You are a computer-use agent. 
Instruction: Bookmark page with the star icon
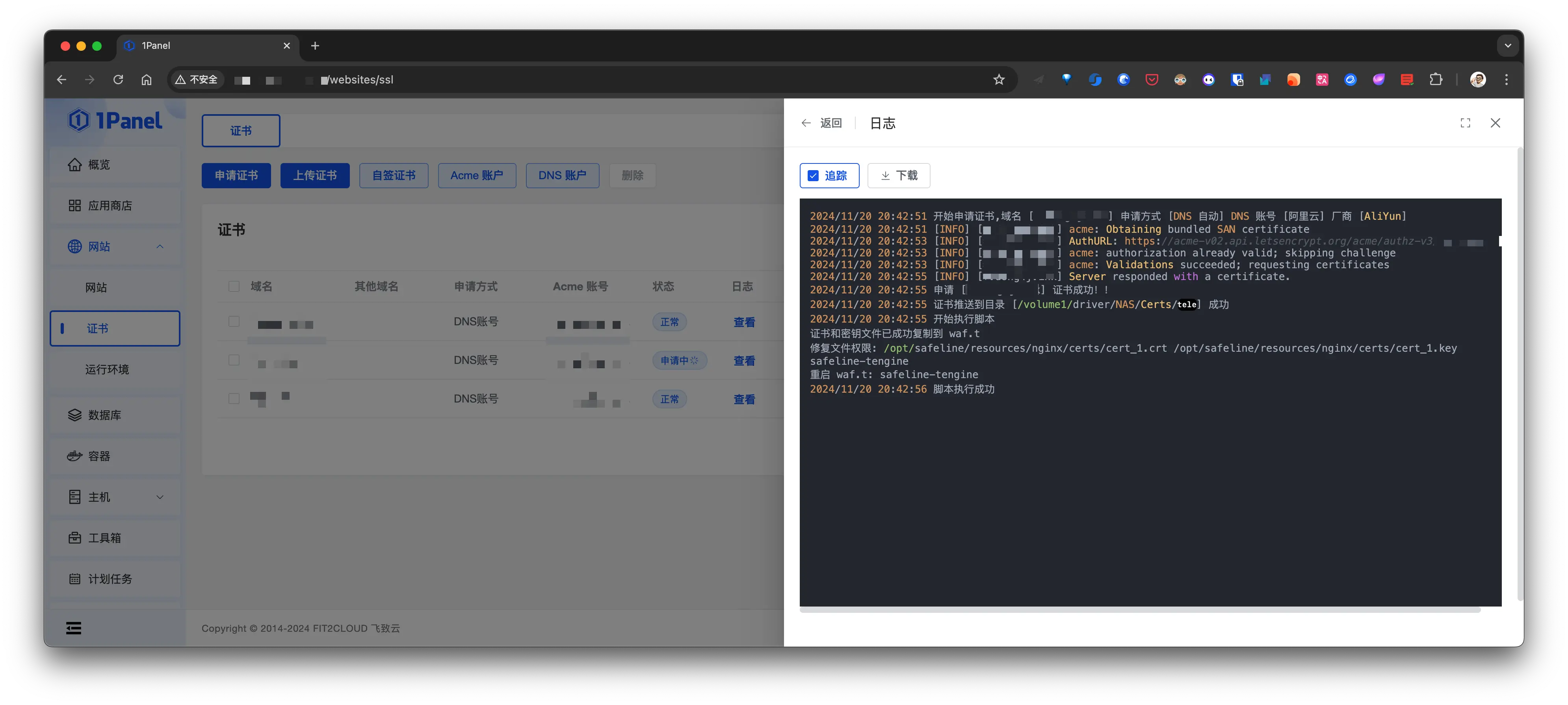tap(999, 80)
